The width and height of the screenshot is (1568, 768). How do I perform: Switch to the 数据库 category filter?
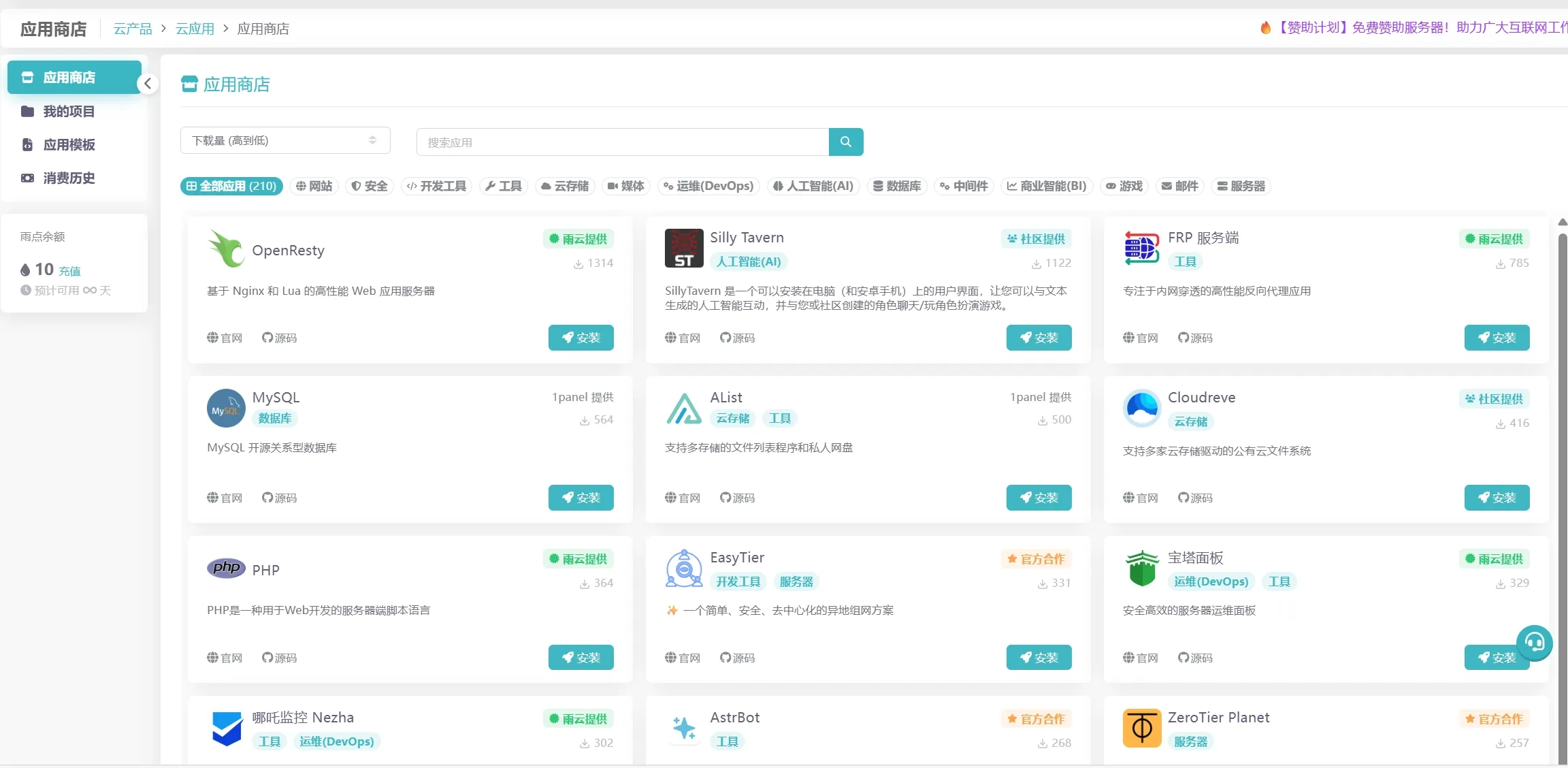(x=897, y=186)
